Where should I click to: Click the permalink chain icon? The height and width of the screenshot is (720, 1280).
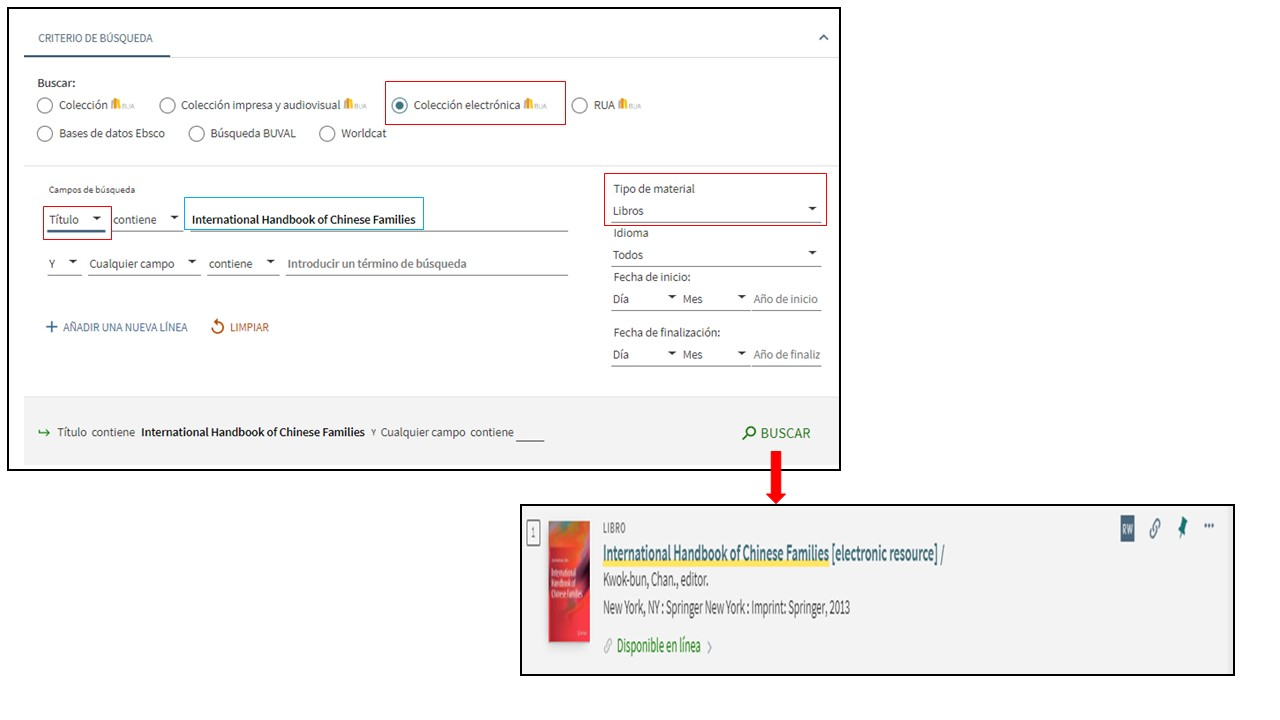pos(1154,529)
